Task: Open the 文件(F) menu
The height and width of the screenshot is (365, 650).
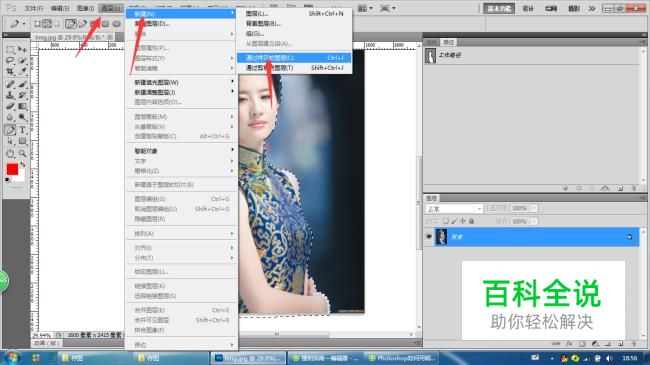Action: coord(34,8)
